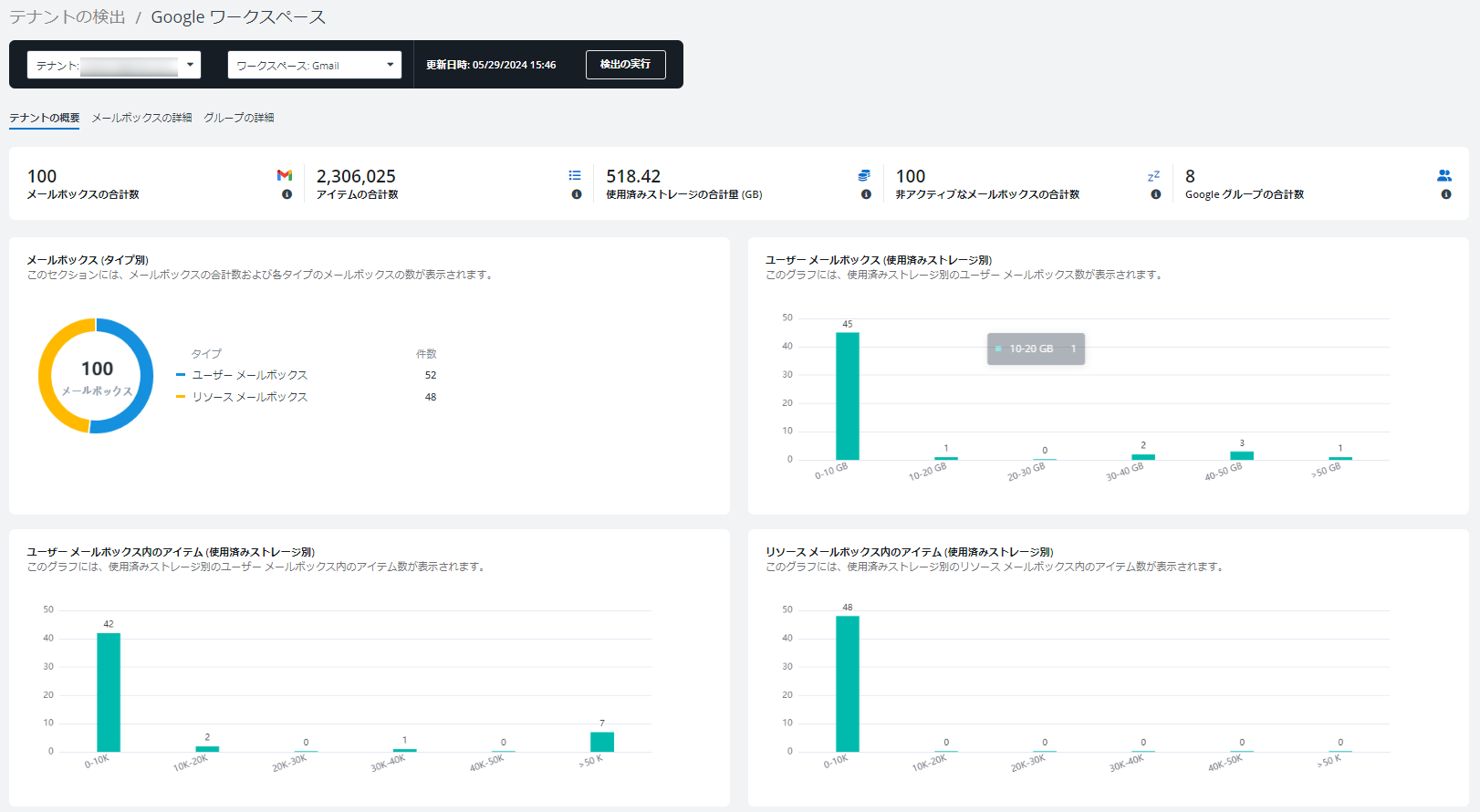
Task: Click yellow リソース メールボックス legend swatch
Action: pyautogui.click(x=181, y=397)
